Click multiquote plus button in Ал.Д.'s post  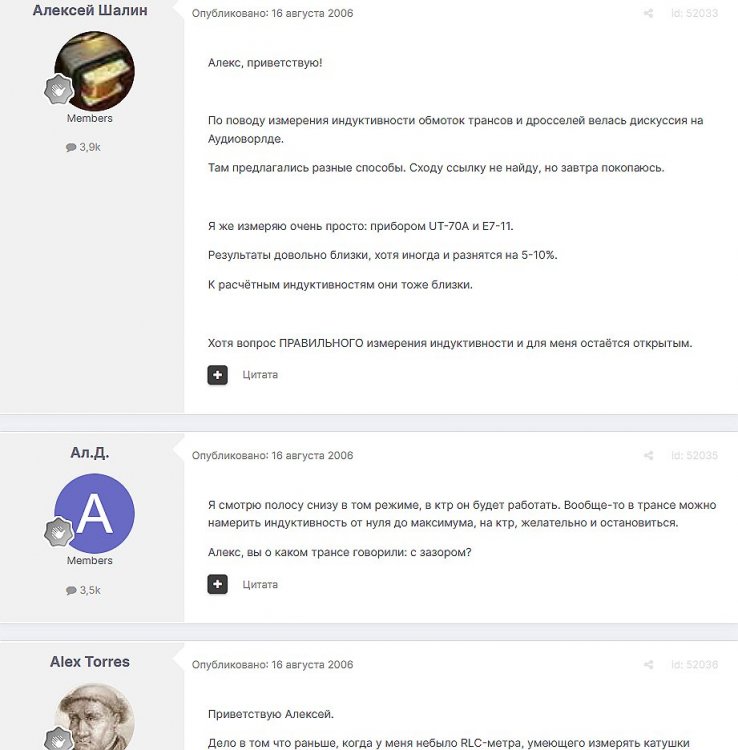(218, 584)
